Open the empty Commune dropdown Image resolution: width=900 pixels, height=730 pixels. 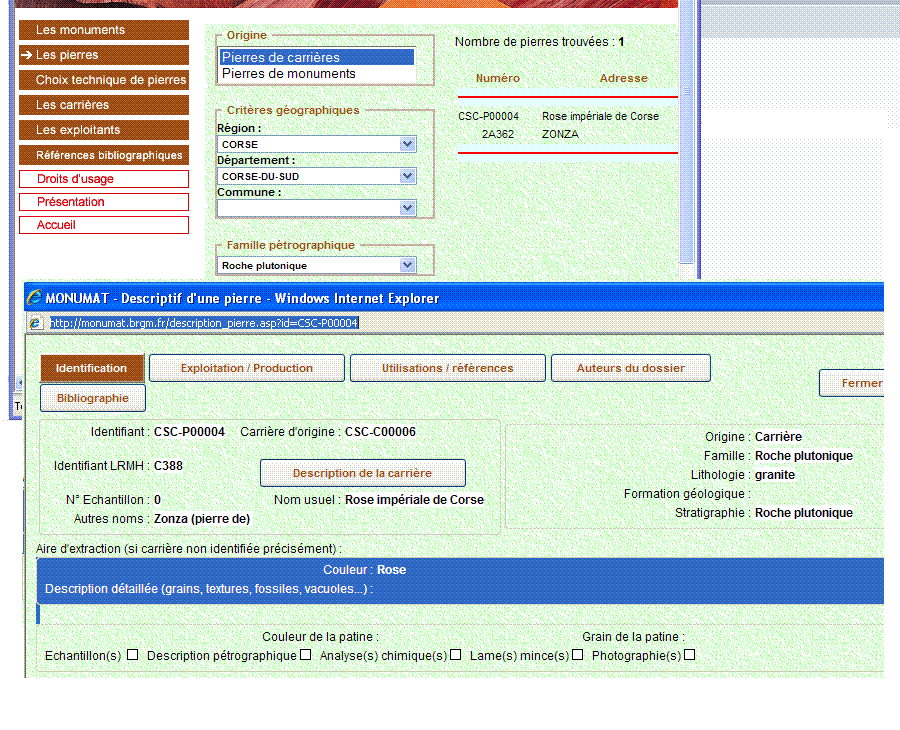click(407, 208)
